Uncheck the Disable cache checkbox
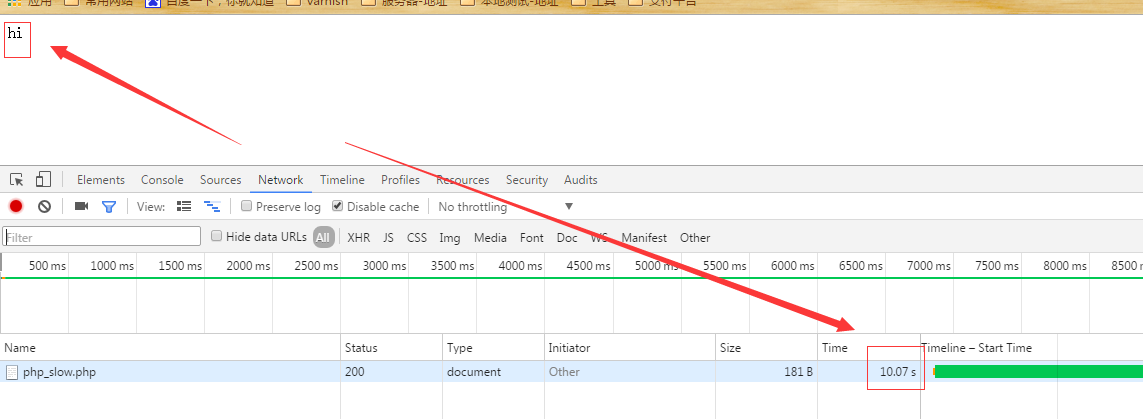Viewport: 1143px width, 419px height. point(338,207)
